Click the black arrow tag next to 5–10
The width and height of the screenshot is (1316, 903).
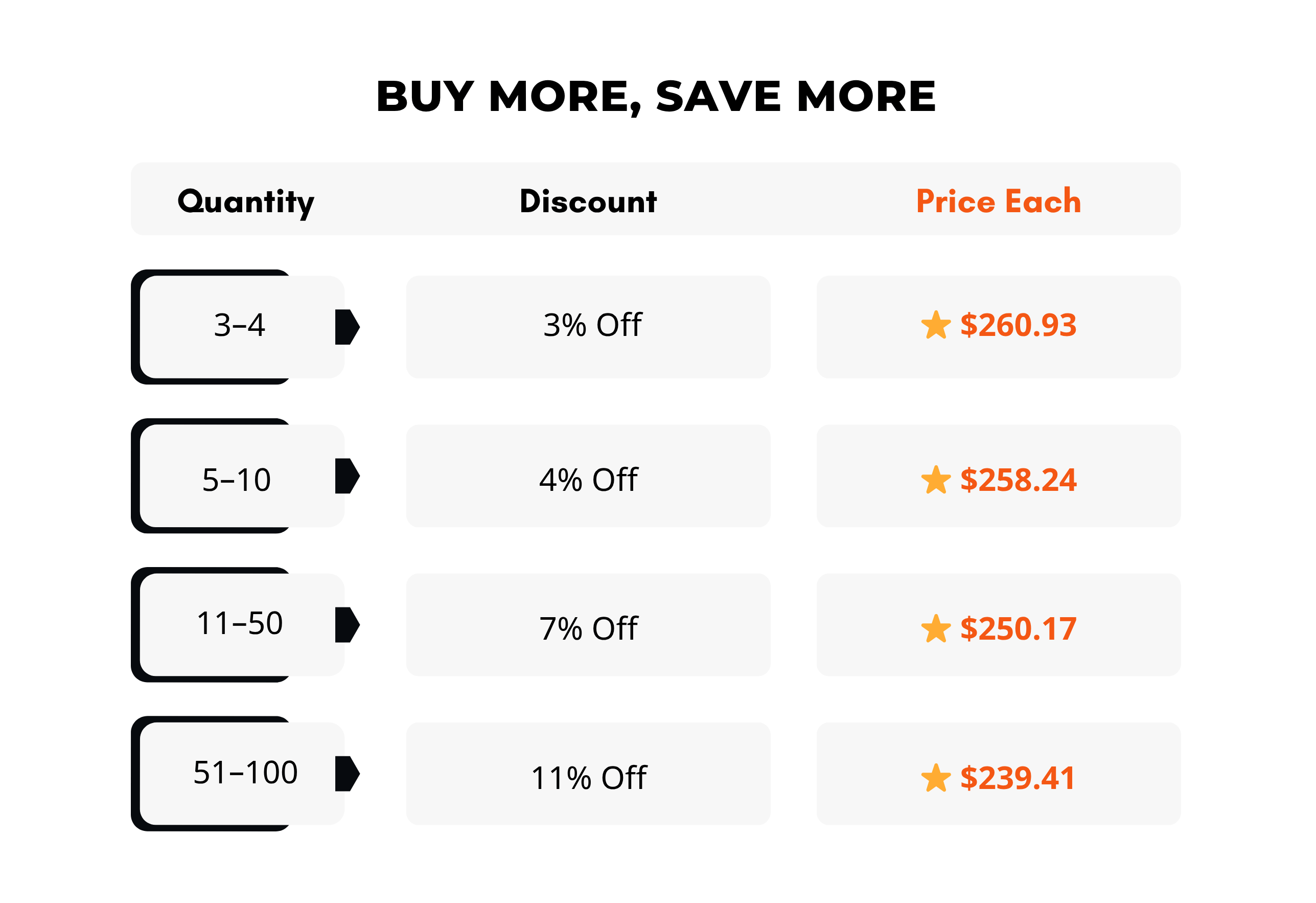click(x=347, y=476)
